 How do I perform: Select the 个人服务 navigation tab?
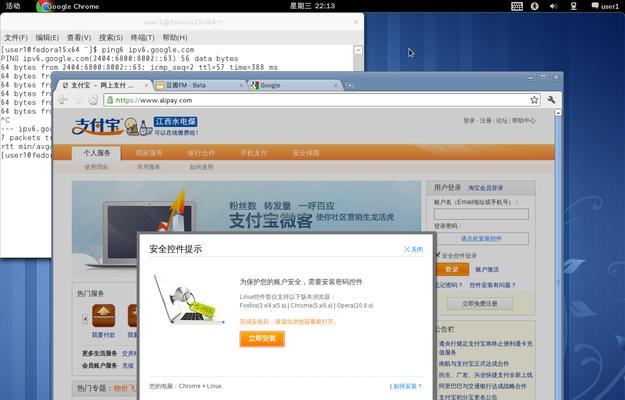click(x=96, y=153)
